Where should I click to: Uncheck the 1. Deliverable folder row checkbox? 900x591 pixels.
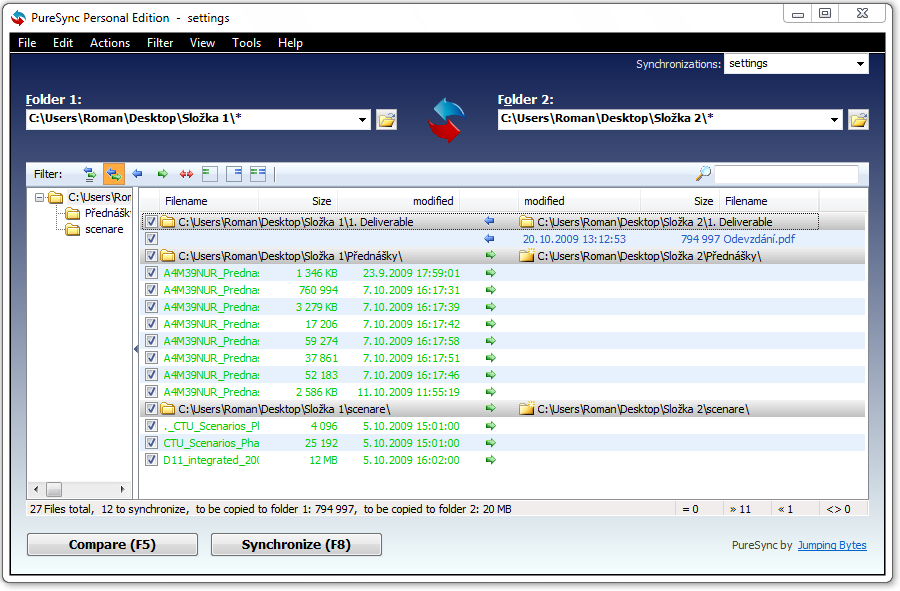click(x=151, y=221)
